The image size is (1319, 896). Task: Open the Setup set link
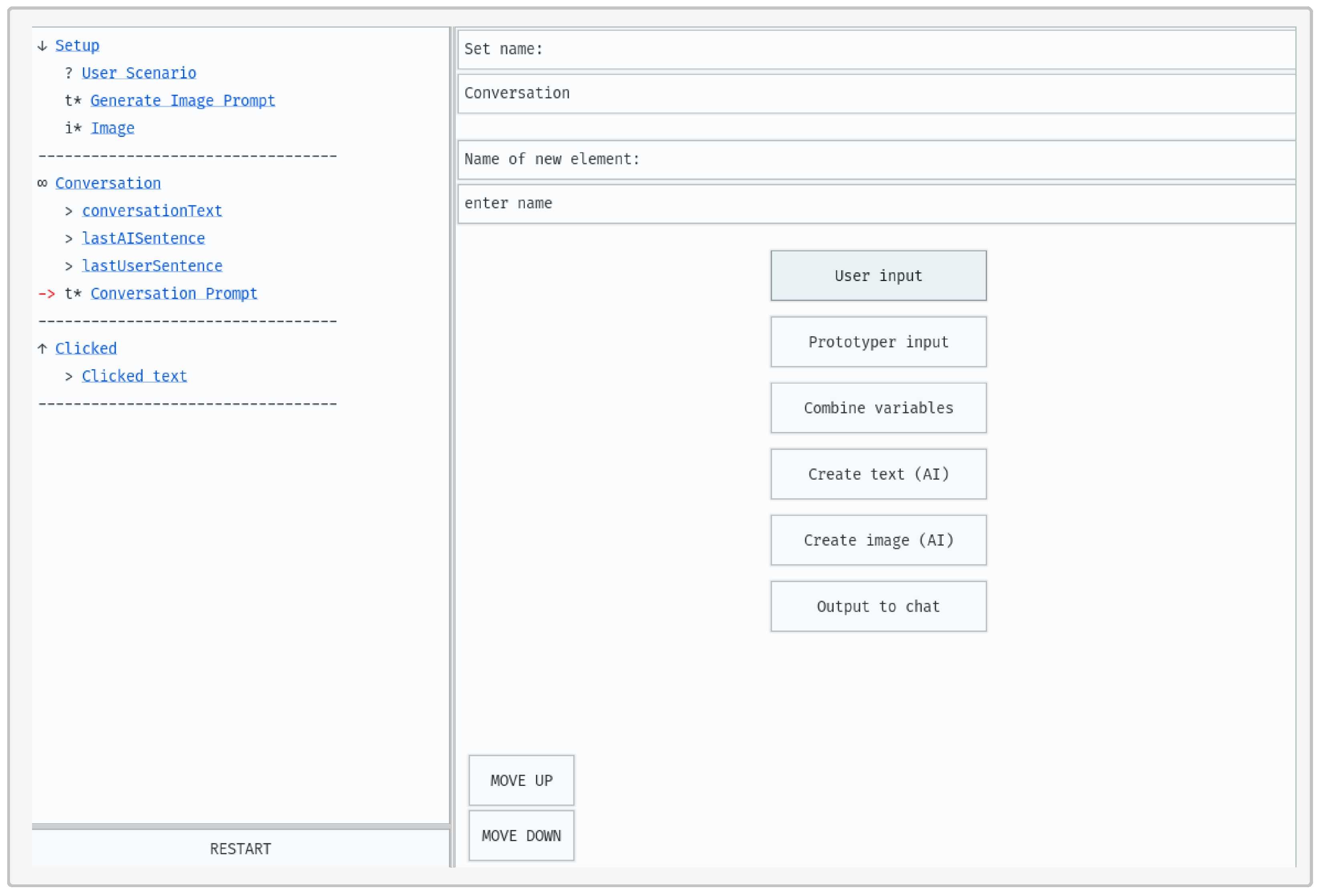tap(77, 45)
